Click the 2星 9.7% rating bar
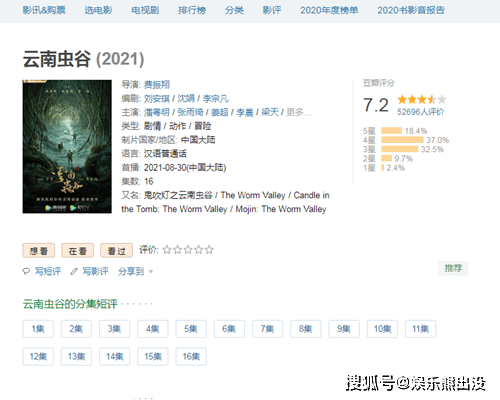Image resolution: width=500 pixels, height=400 pixels. coord(387,158)
